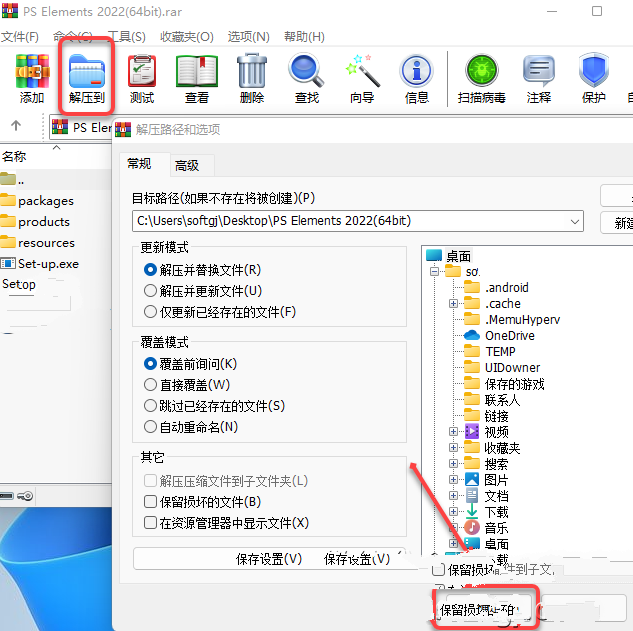
Task: Open the 选项(N) menu
Action: coord(249,37)
